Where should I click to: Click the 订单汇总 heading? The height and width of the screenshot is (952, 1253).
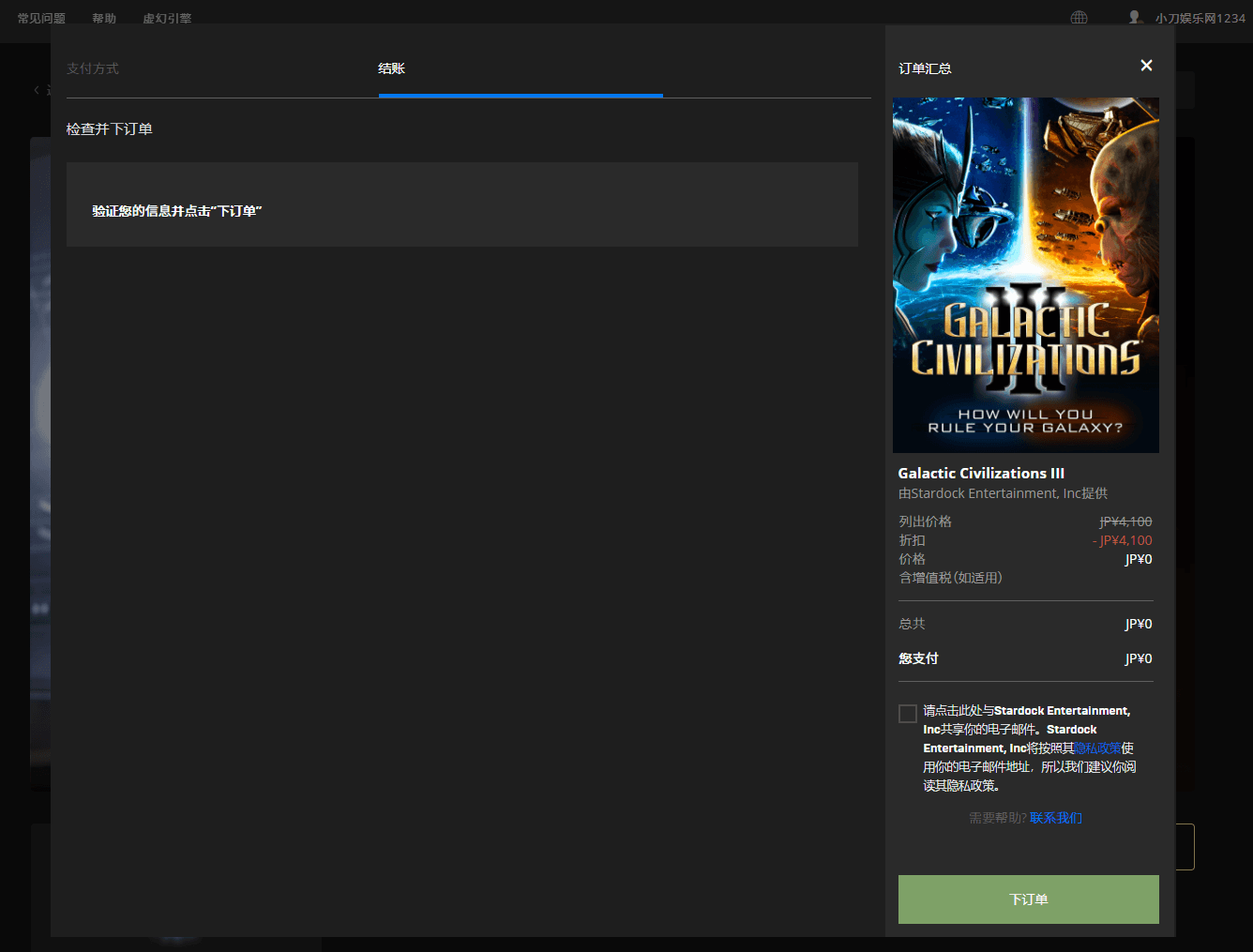click(x=925, y=68)
